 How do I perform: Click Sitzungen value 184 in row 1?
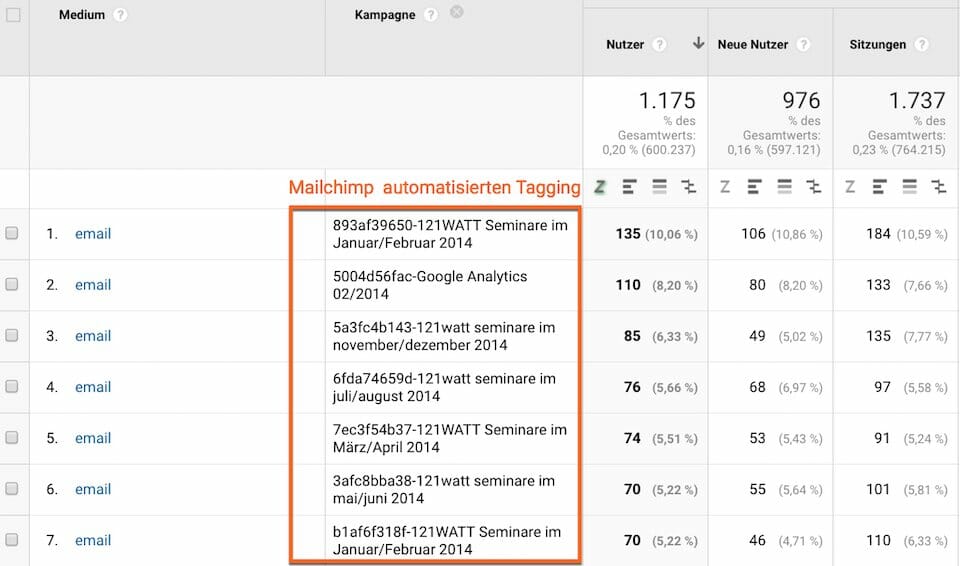(x=878, y=234)
